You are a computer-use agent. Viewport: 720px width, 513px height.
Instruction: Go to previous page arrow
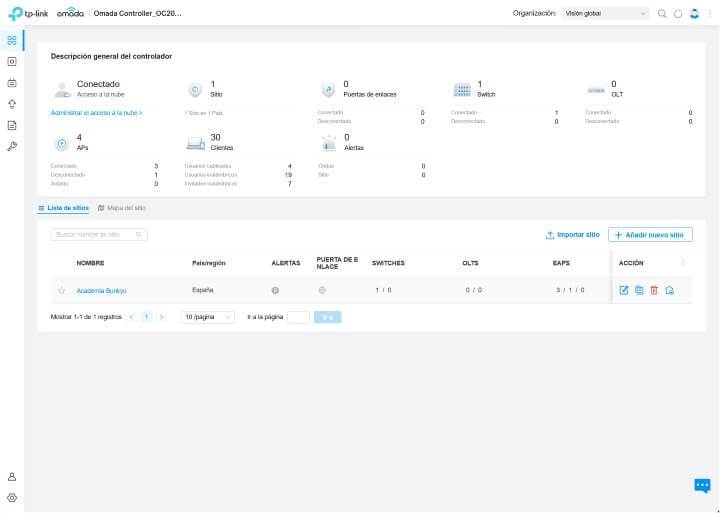[x=131, y=317]
